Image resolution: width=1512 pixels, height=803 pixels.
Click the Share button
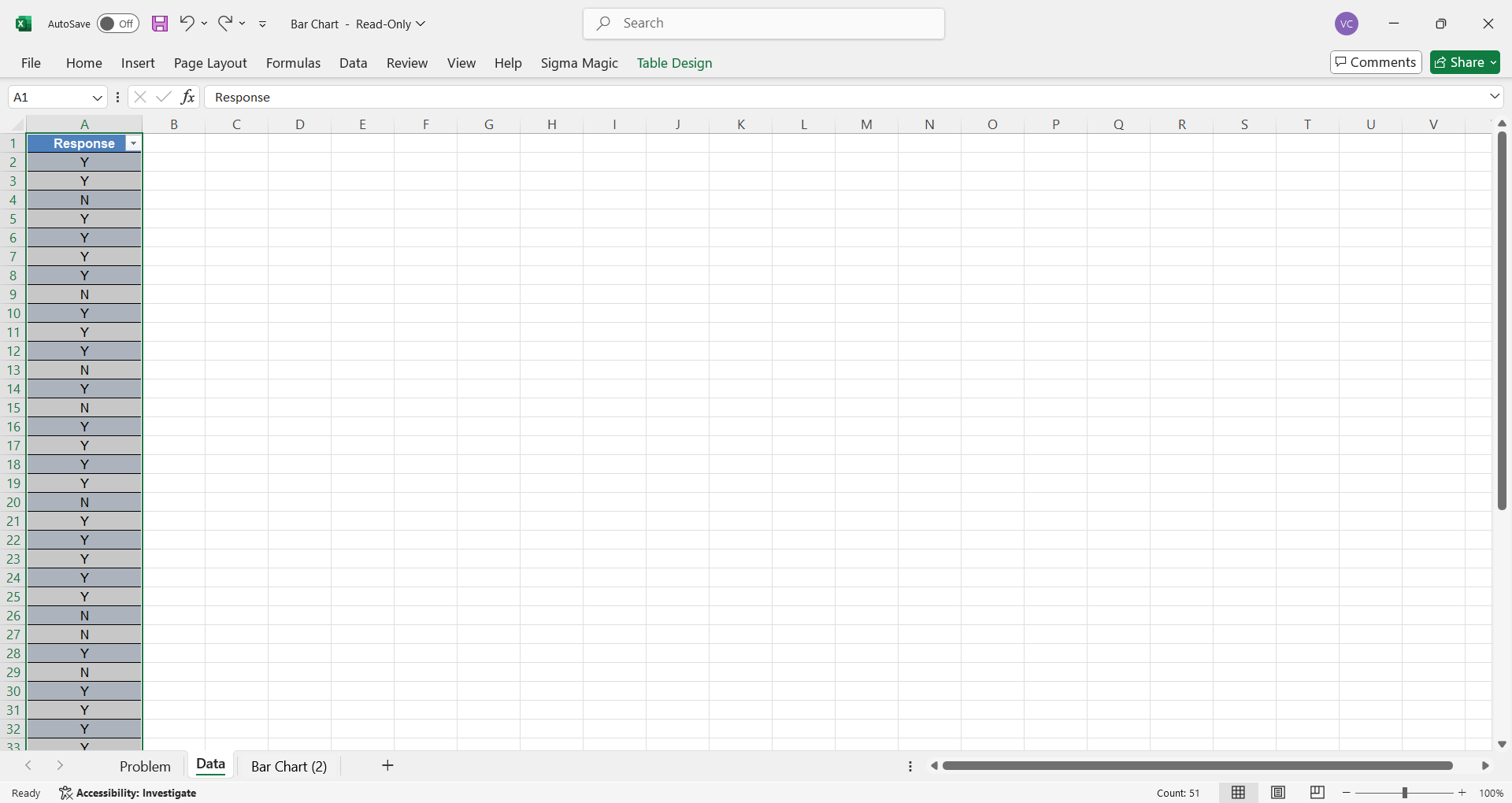pyautogui.click(x=1465, y=62)
